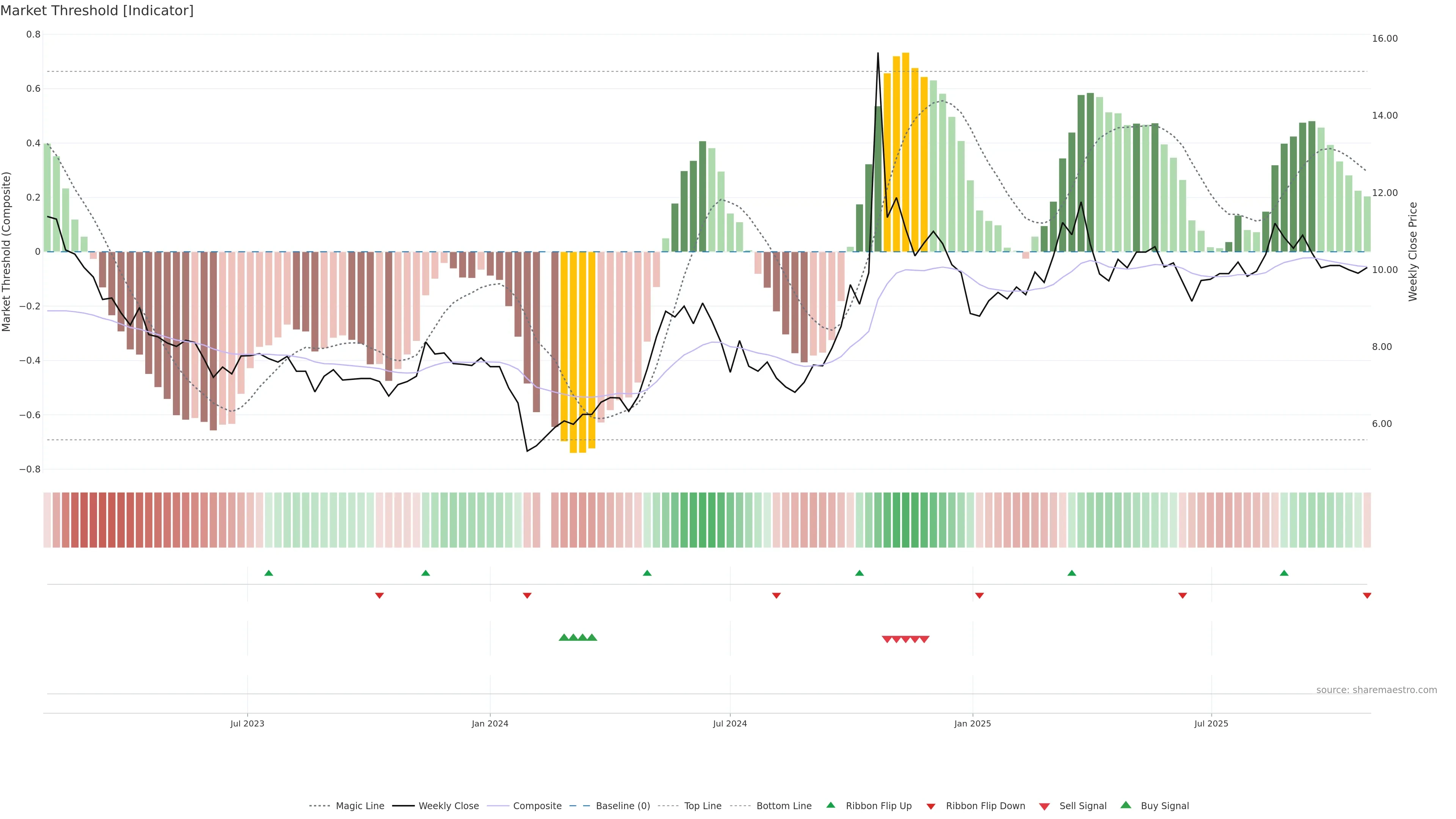Image resolution: width=1456 pixels, height=819 pixels.
Task: Click the first green ribbon flip up marker
Action: 269,573
